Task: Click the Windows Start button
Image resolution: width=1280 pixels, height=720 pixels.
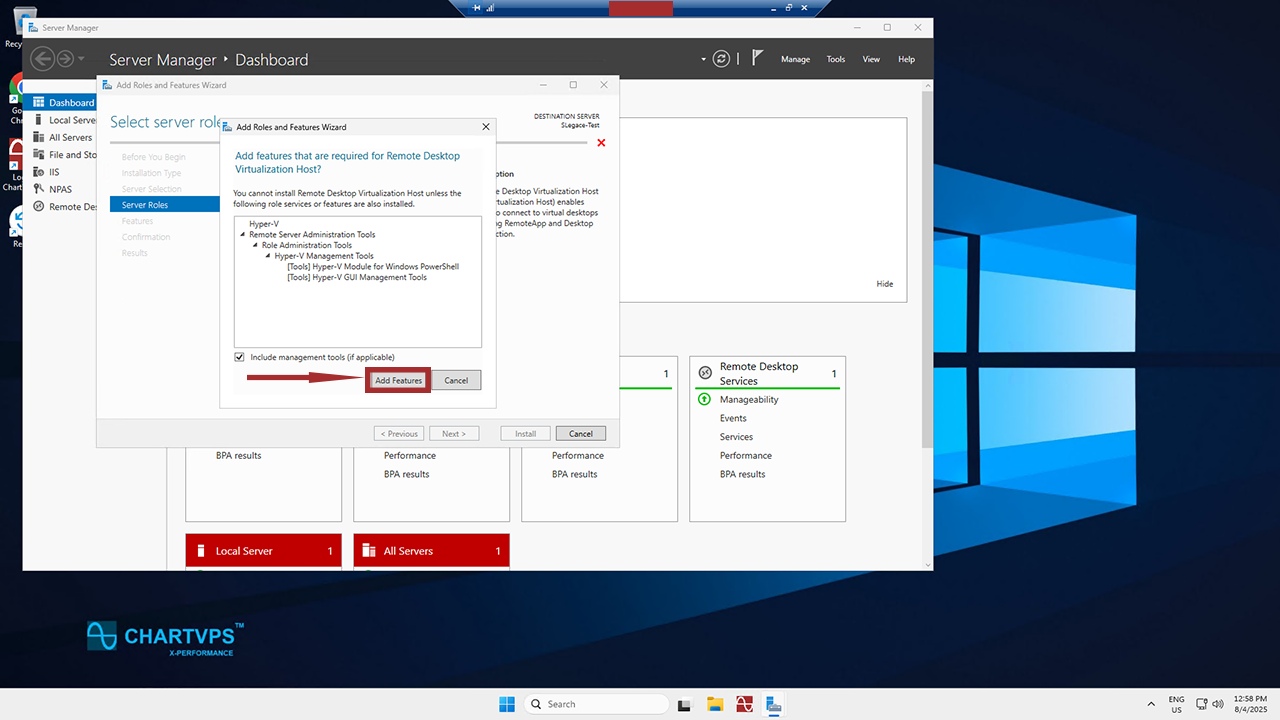Action: pyautogui.click(x=507, y=704)
